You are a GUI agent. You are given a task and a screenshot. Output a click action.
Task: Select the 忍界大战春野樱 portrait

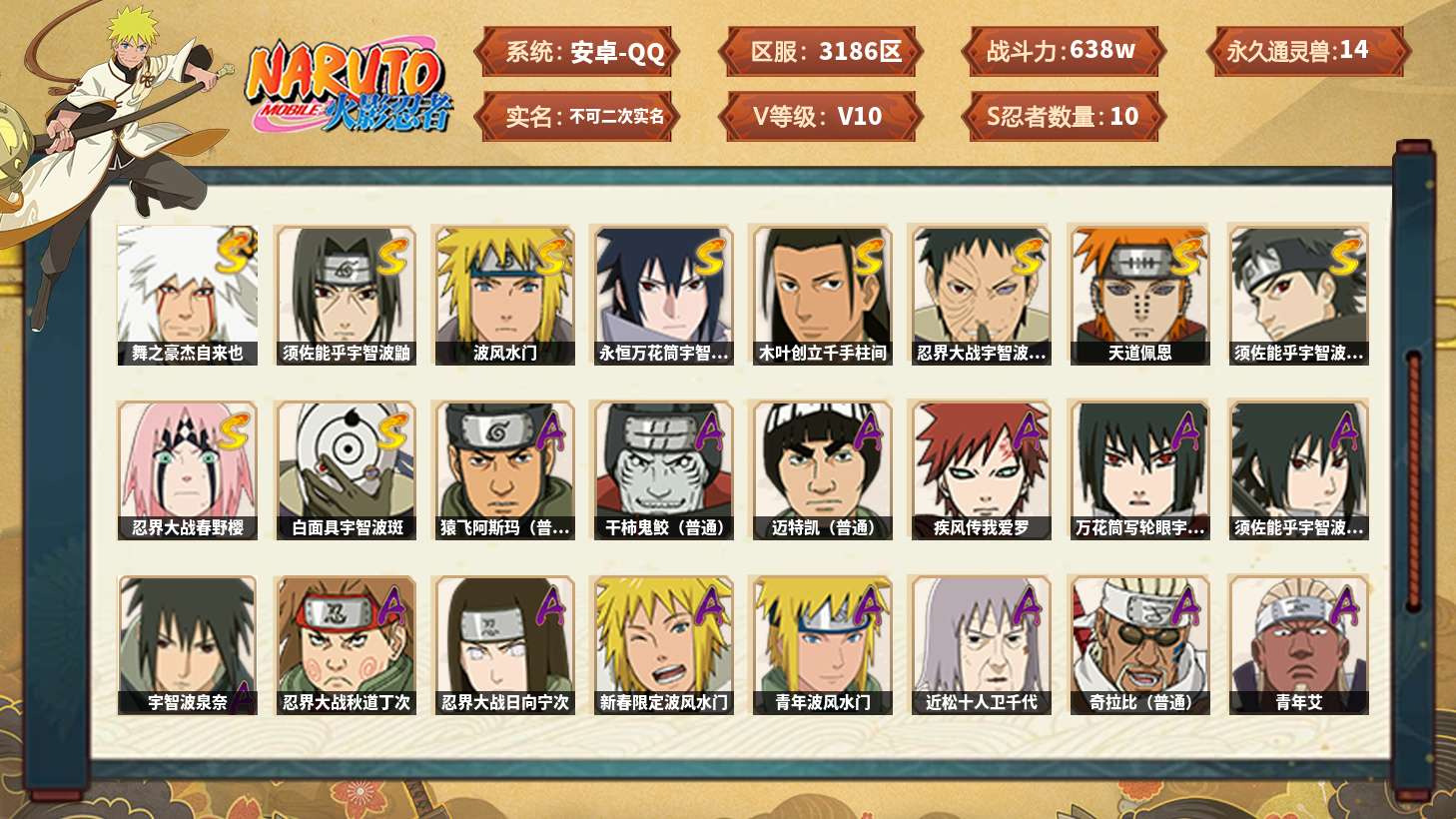point(187,470)
